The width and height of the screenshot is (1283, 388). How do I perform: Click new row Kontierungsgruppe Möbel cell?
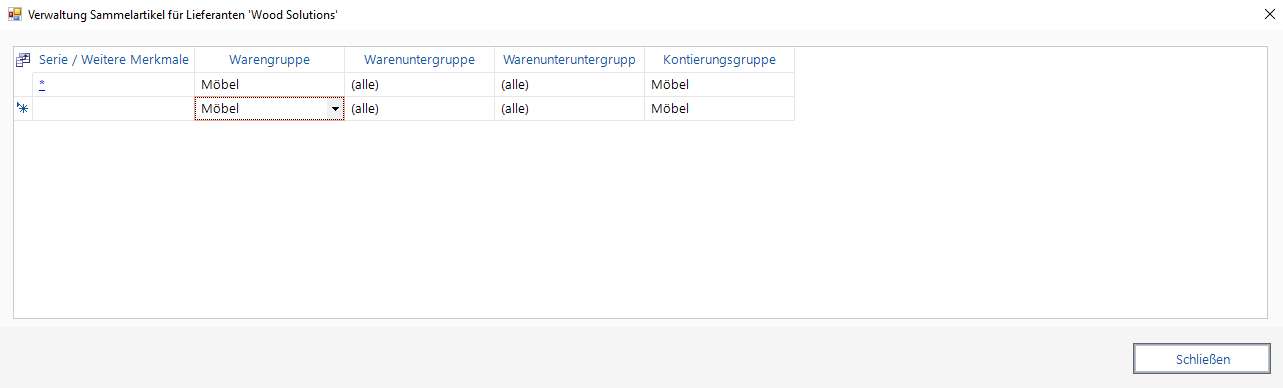click(x=720, y=109)
